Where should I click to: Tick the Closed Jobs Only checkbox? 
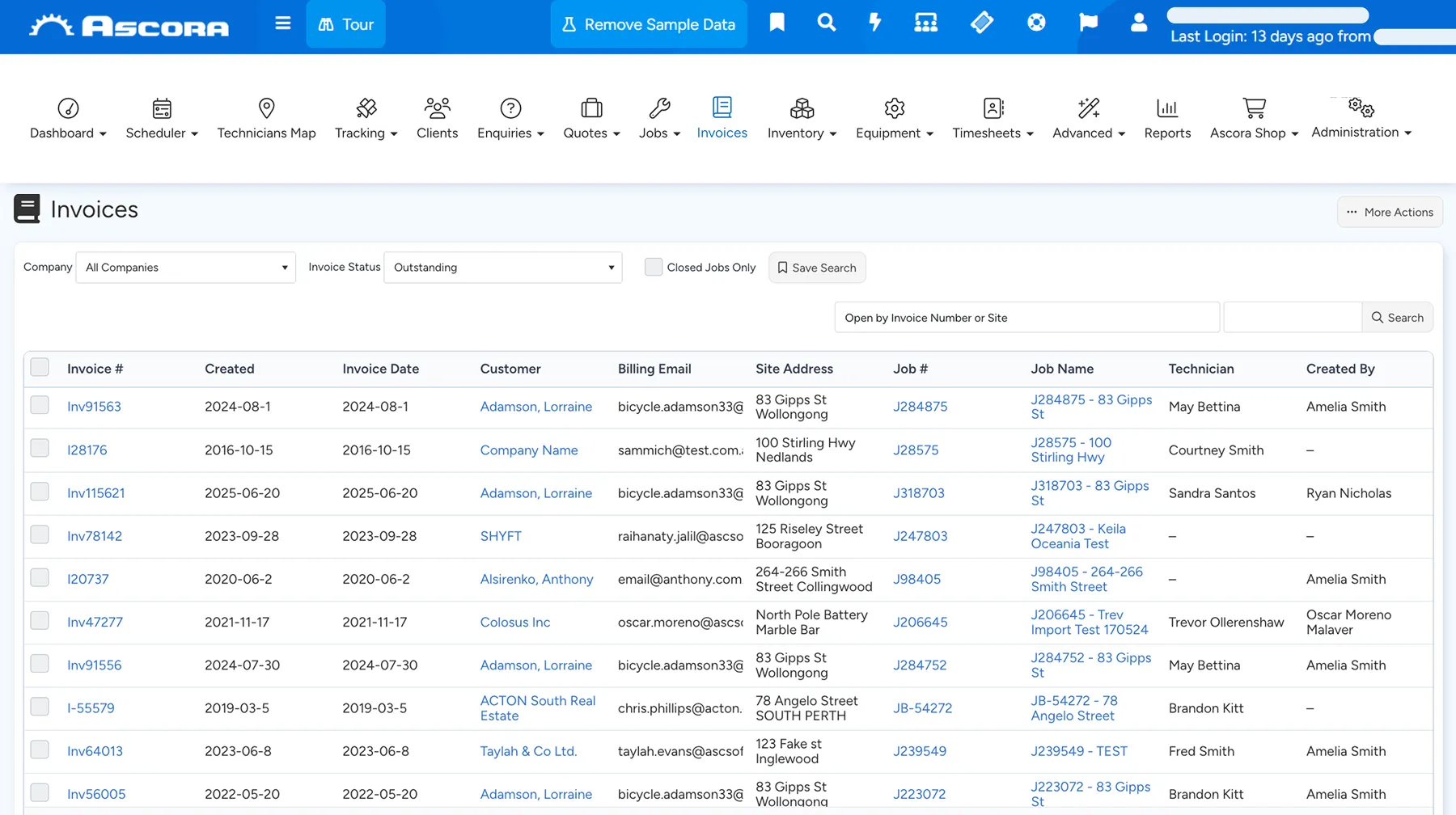pyautogui.click(x=654, y=267)
